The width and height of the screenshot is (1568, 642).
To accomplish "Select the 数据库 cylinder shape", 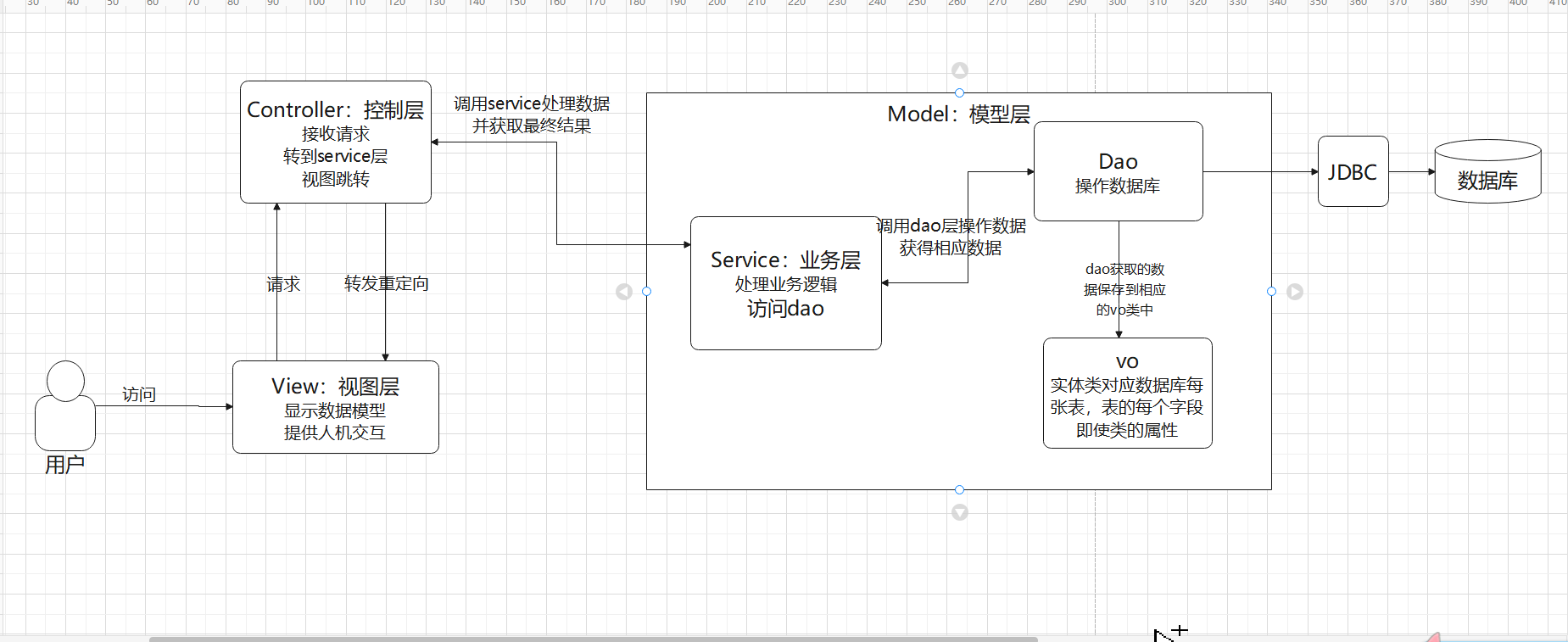I will (1487, 171).
